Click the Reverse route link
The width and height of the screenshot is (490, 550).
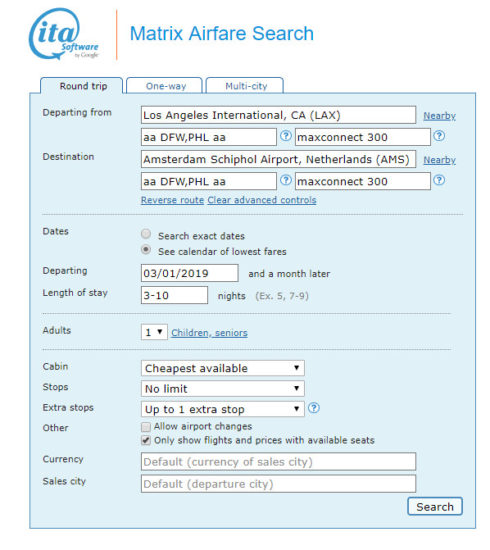pos(172,200)
